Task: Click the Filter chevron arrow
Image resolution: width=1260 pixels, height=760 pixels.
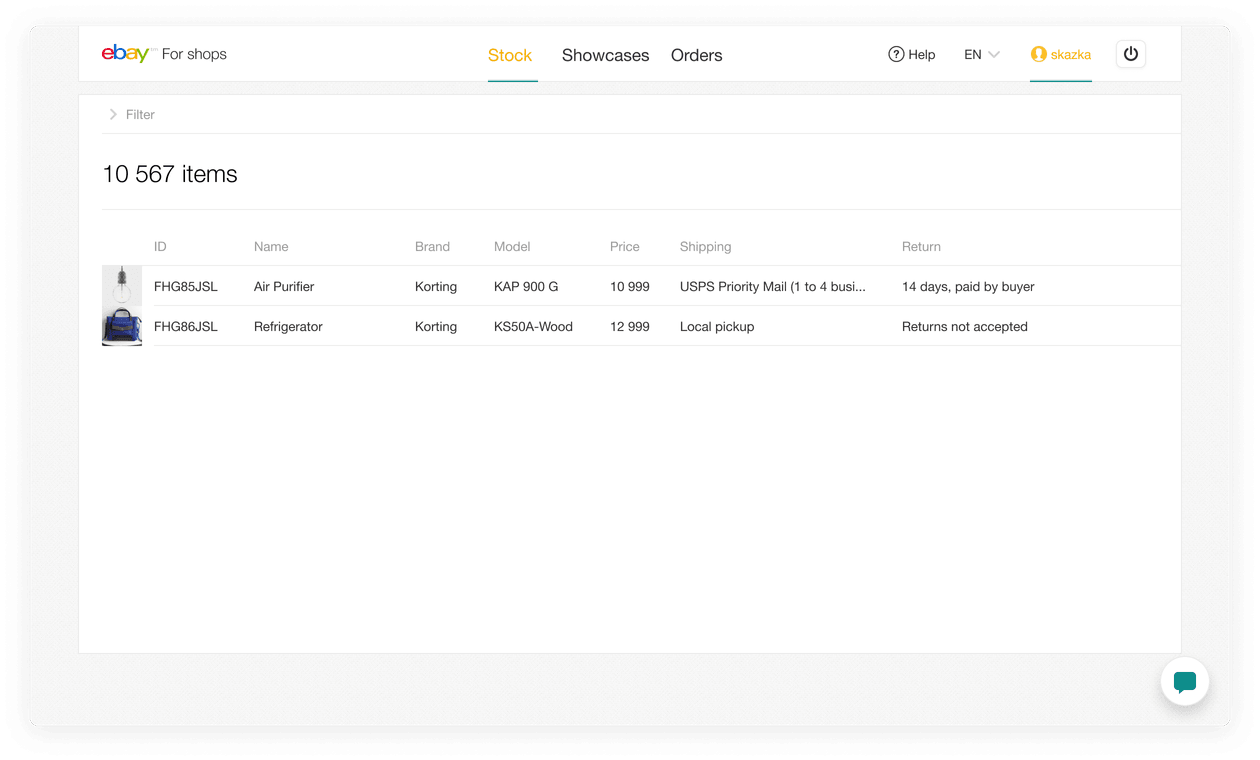Action: [113, 114]
